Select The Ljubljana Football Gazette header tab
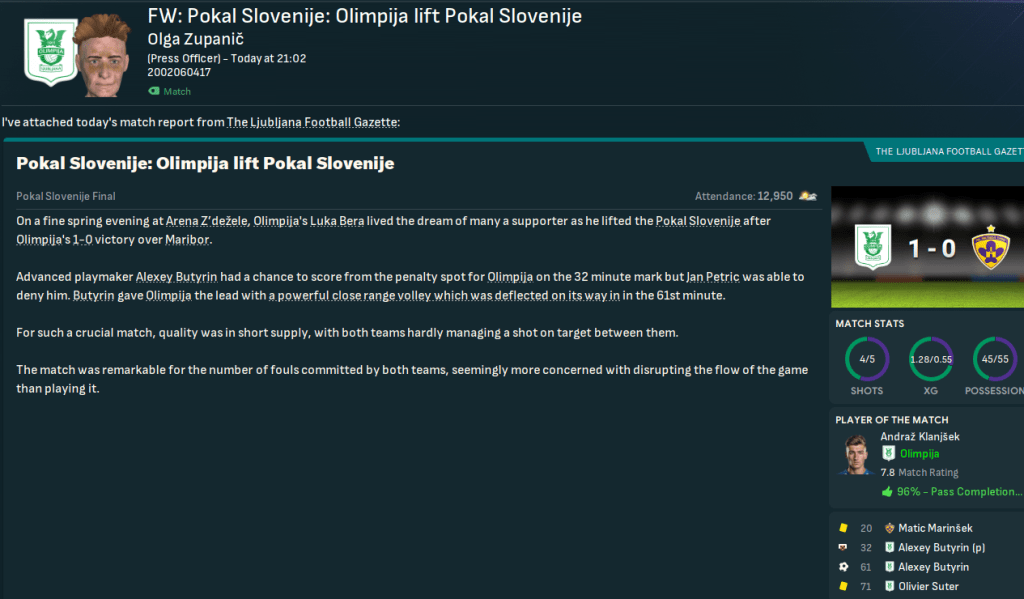The height and width of the screenshot is (599, 1024). pos(947,152)
